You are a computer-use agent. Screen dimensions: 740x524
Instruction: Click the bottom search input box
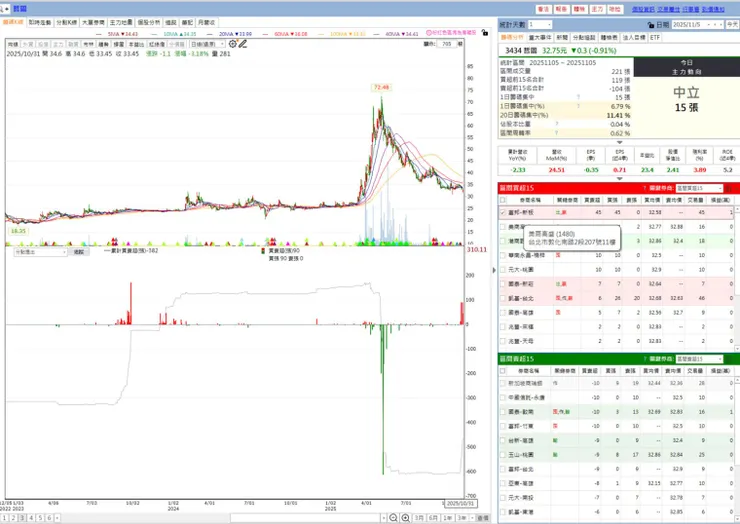305,518
